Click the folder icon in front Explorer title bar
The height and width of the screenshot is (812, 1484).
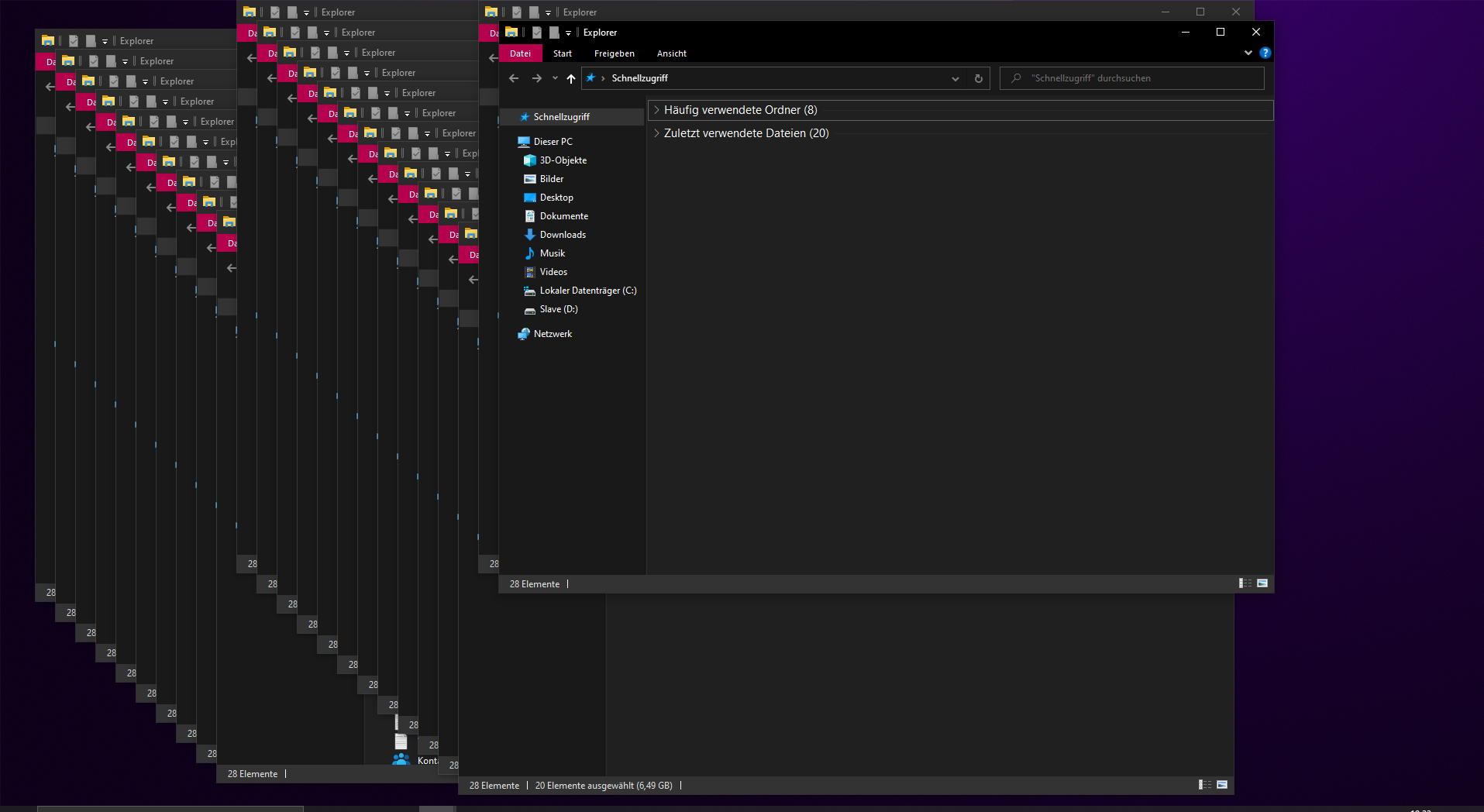511,33
